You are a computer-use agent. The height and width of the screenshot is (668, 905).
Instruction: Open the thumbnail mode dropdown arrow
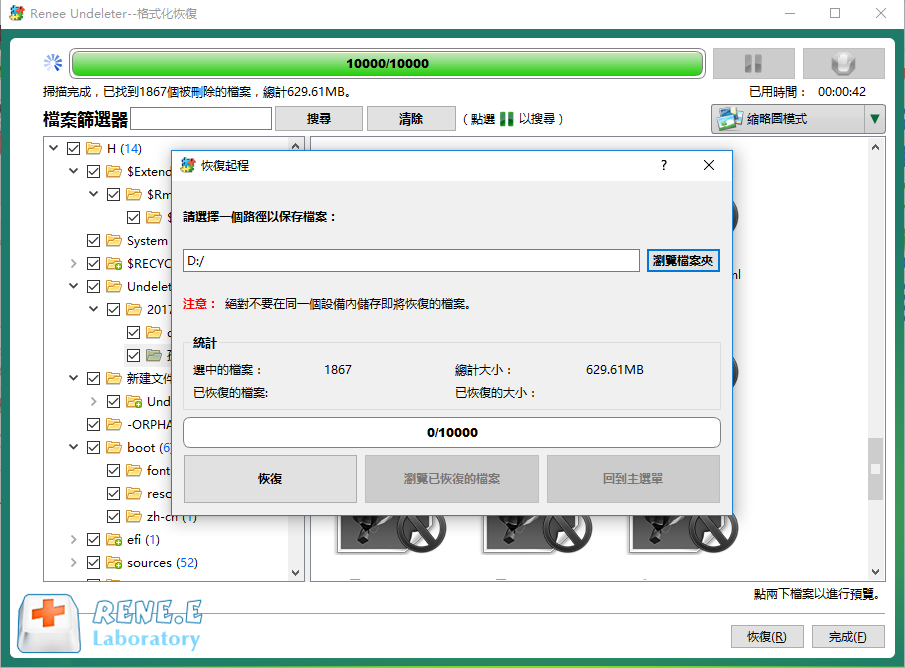pyautogui.click(x=874, y=119)
